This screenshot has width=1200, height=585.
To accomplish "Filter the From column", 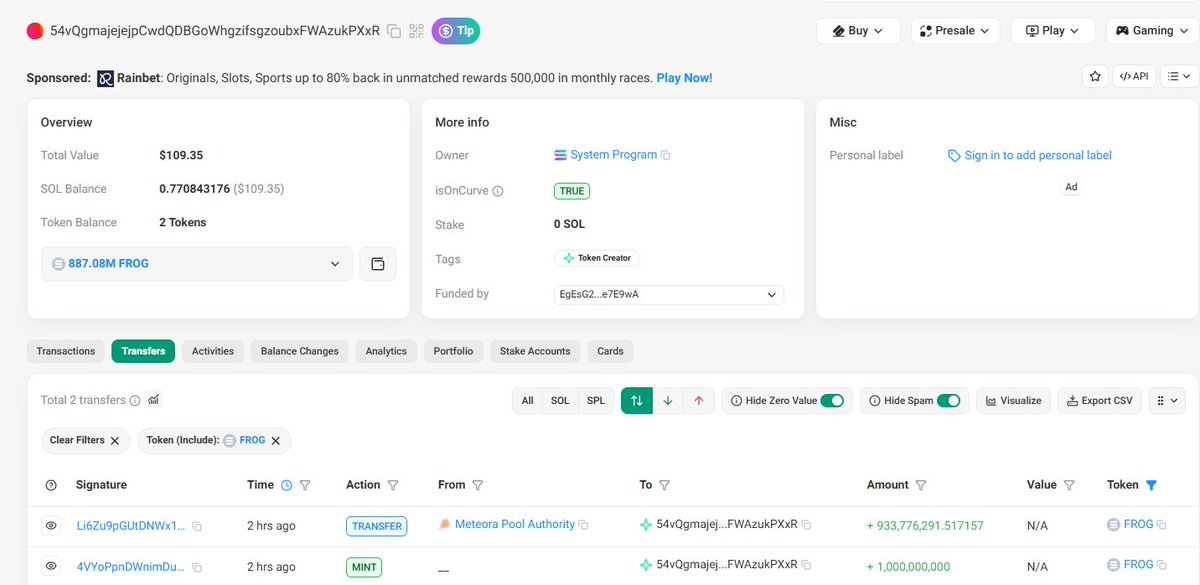I will coord(478,485).
